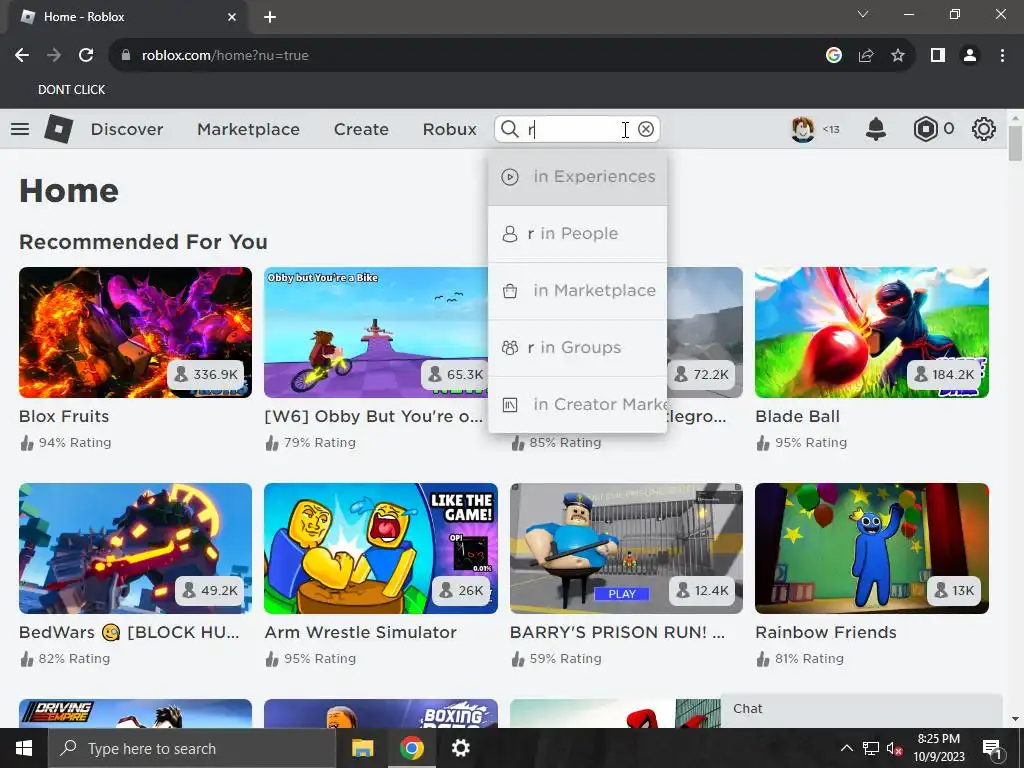Open the hamburger navigation menu
1024x768 pixels.
(x=20, y=129)
